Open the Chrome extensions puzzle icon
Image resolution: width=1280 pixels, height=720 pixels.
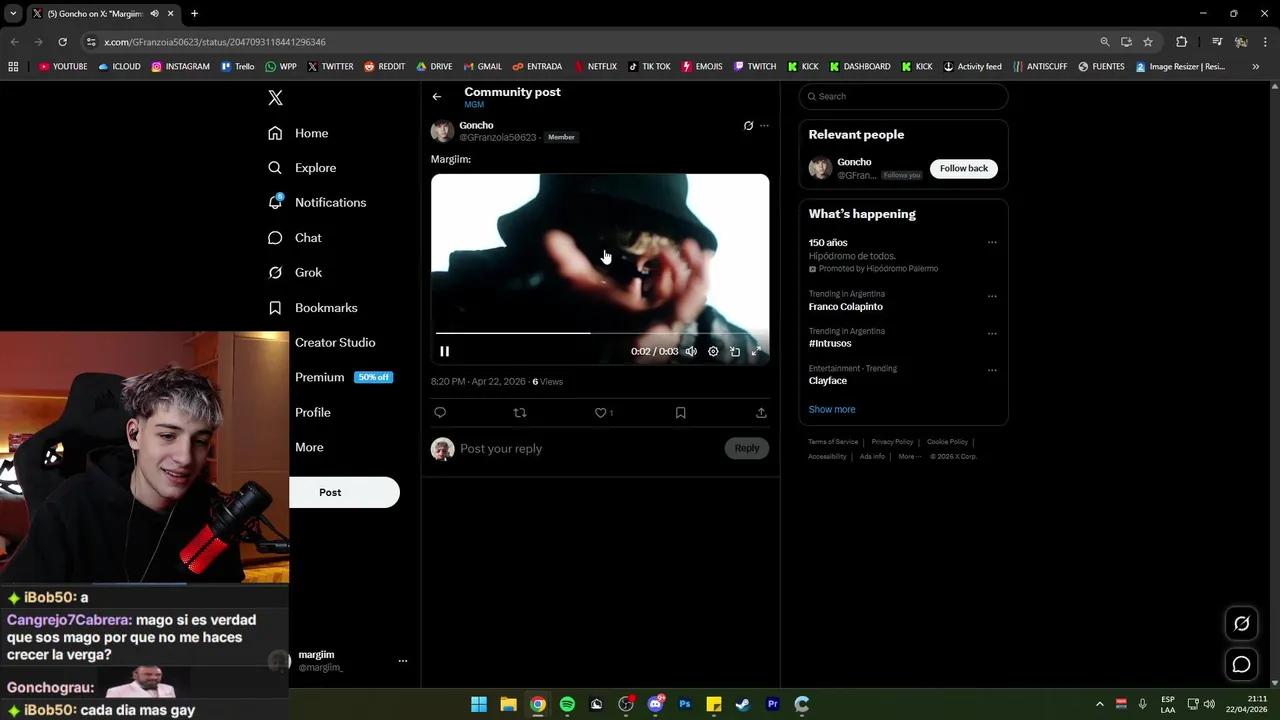(x=1181, y=42)
